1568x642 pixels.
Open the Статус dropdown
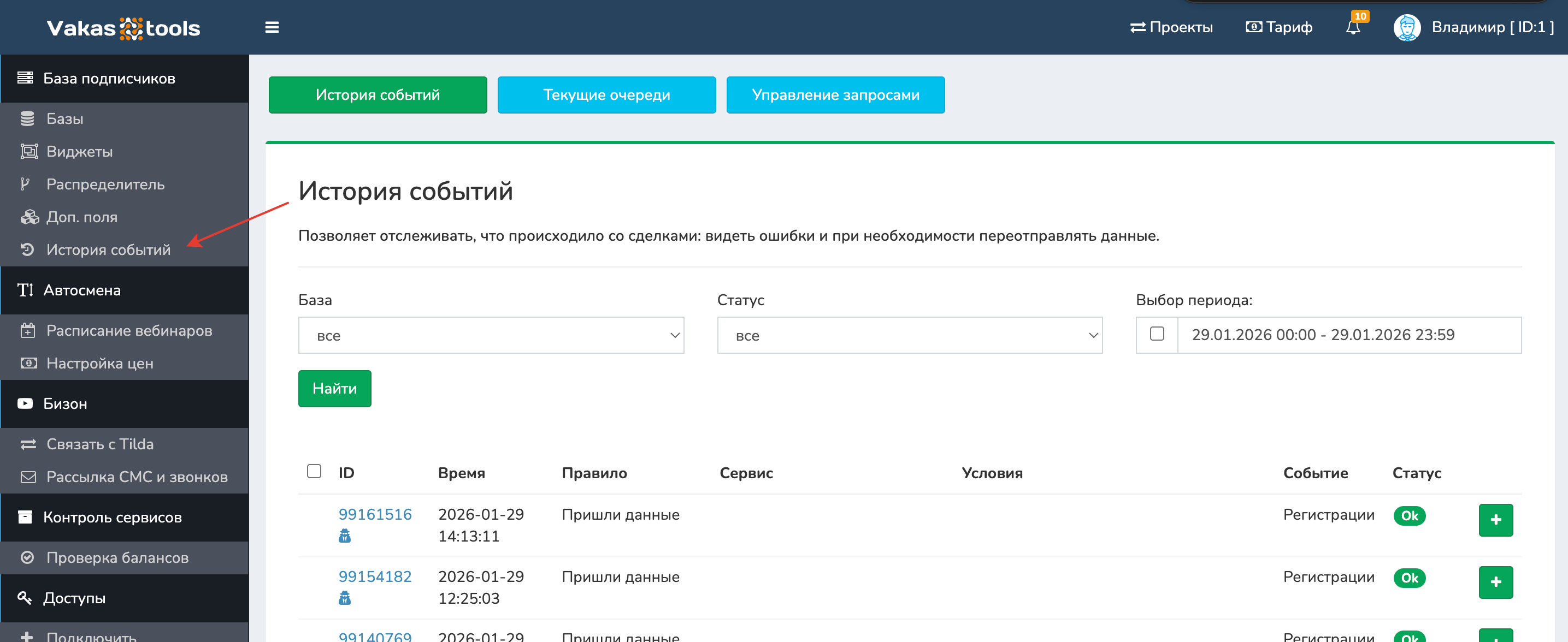click(x=910, y=335)
